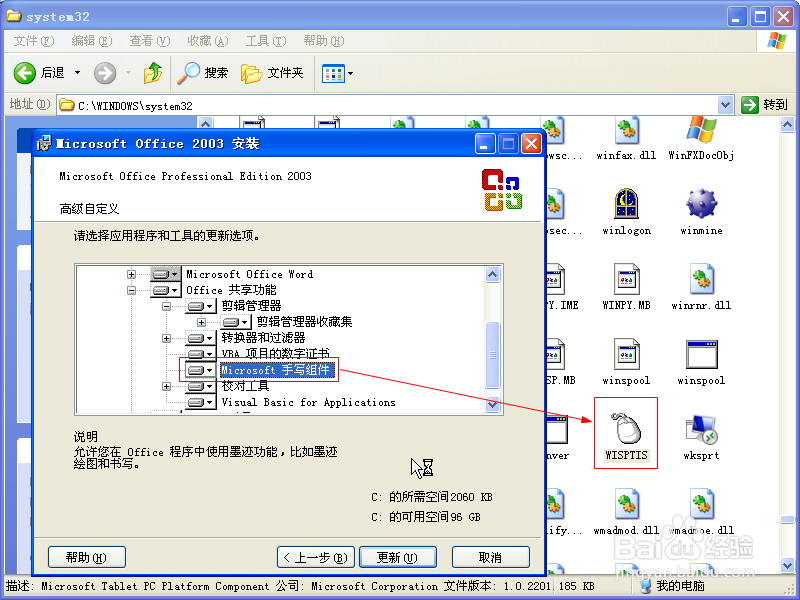This screenshot has width=800, height=600.
Task: Collapse the Office 共享功能 tree node
Action: 131,290
